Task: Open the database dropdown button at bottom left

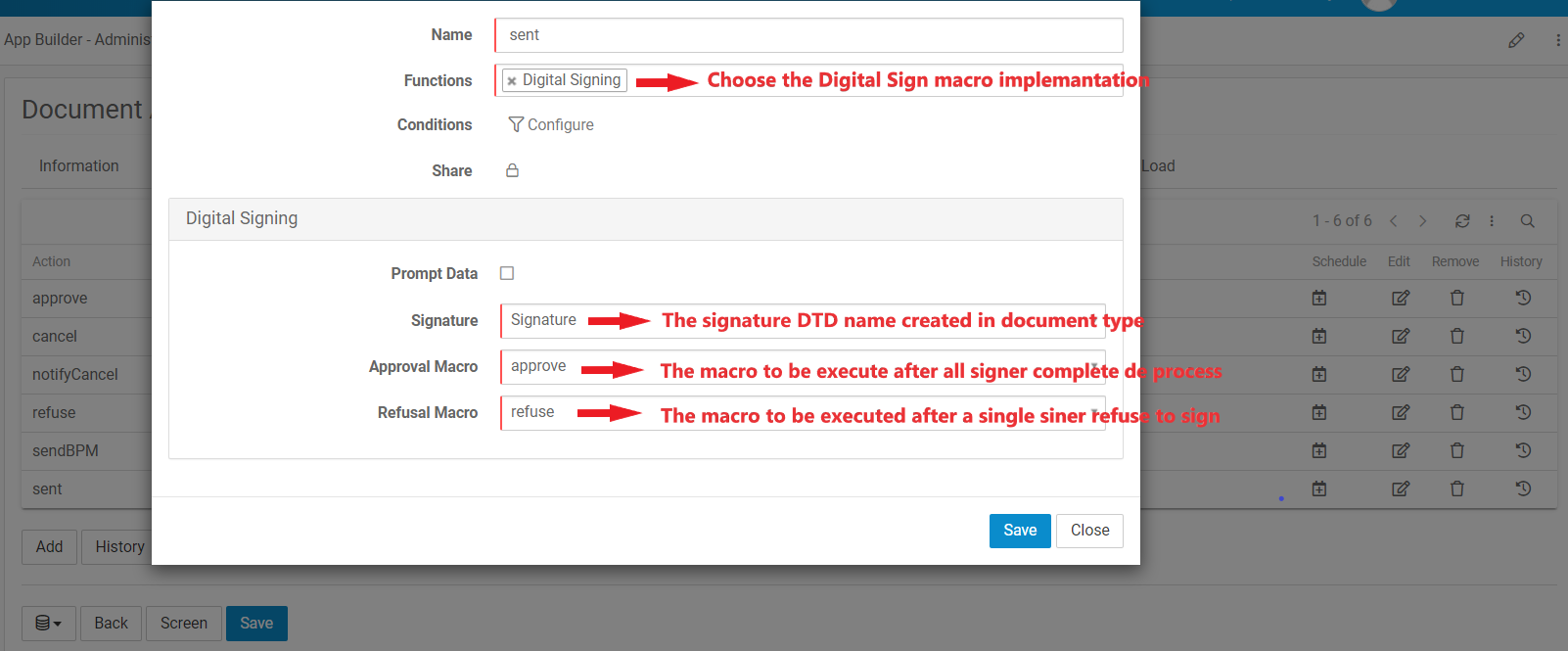Action: 48,624
